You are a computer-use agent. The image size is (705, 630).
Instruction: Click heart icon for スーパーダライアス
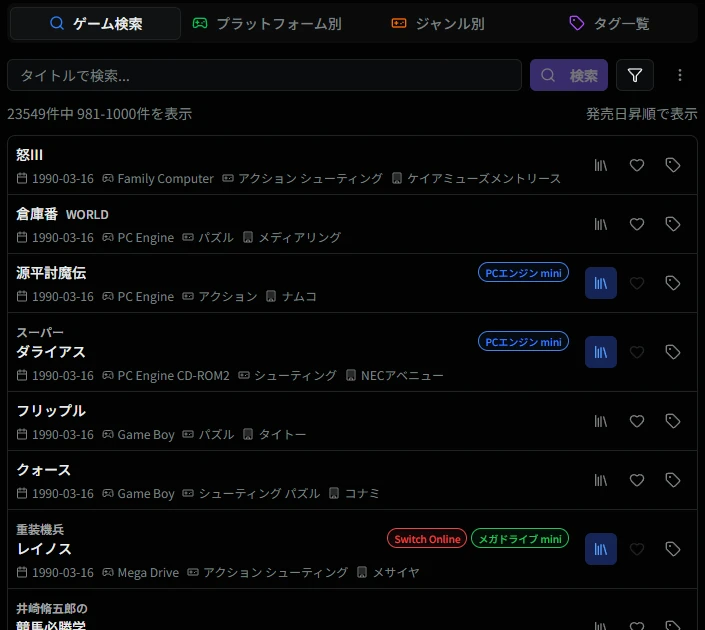pyautogui.click(x=637, y=352)
